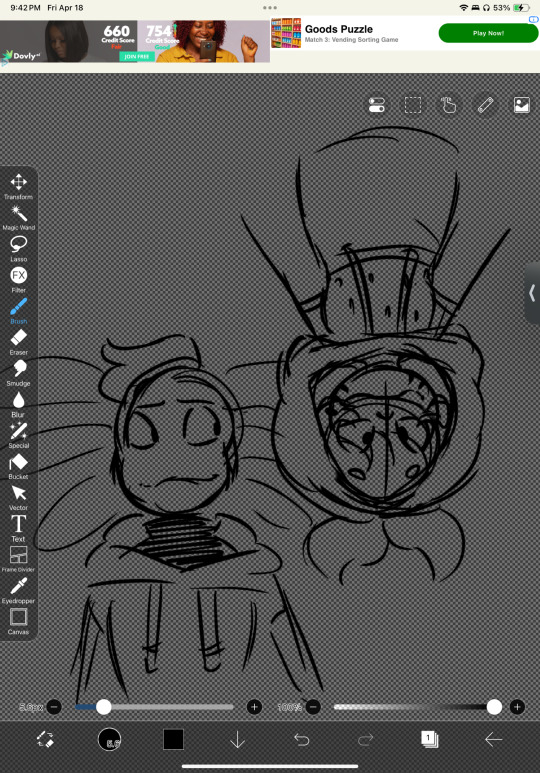Image resolution: width=540 pixels, height=773 pixels.
Task: Switch between brush and eraser
Action: point(45,739)
